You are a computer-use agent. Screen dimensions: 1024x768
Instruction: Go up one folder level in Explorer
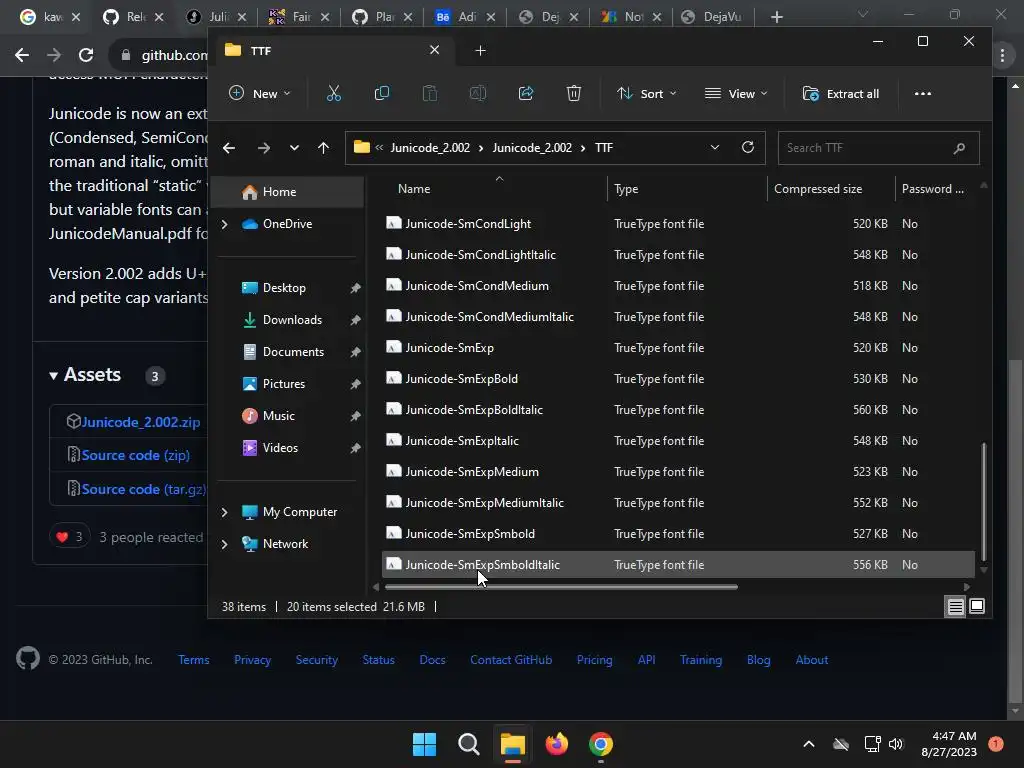point(323,148)
